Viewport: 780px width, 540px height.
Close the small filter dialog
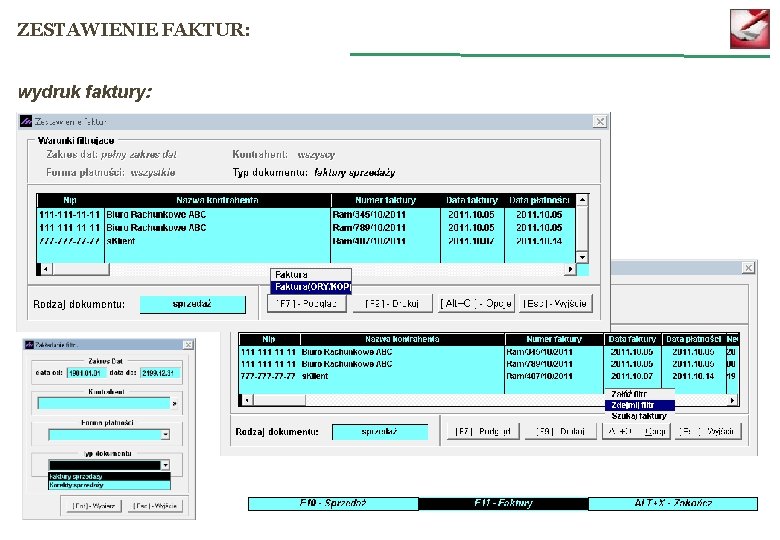click(188, 345)
